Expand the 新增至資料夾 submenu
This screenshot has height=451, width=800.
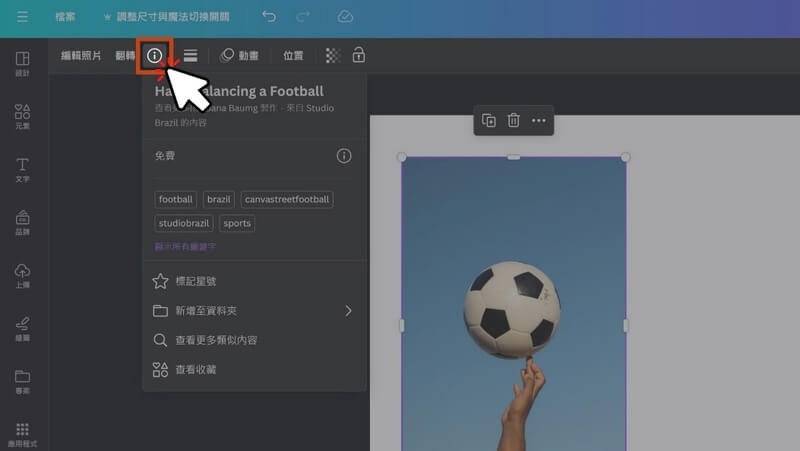click(348, 311)
